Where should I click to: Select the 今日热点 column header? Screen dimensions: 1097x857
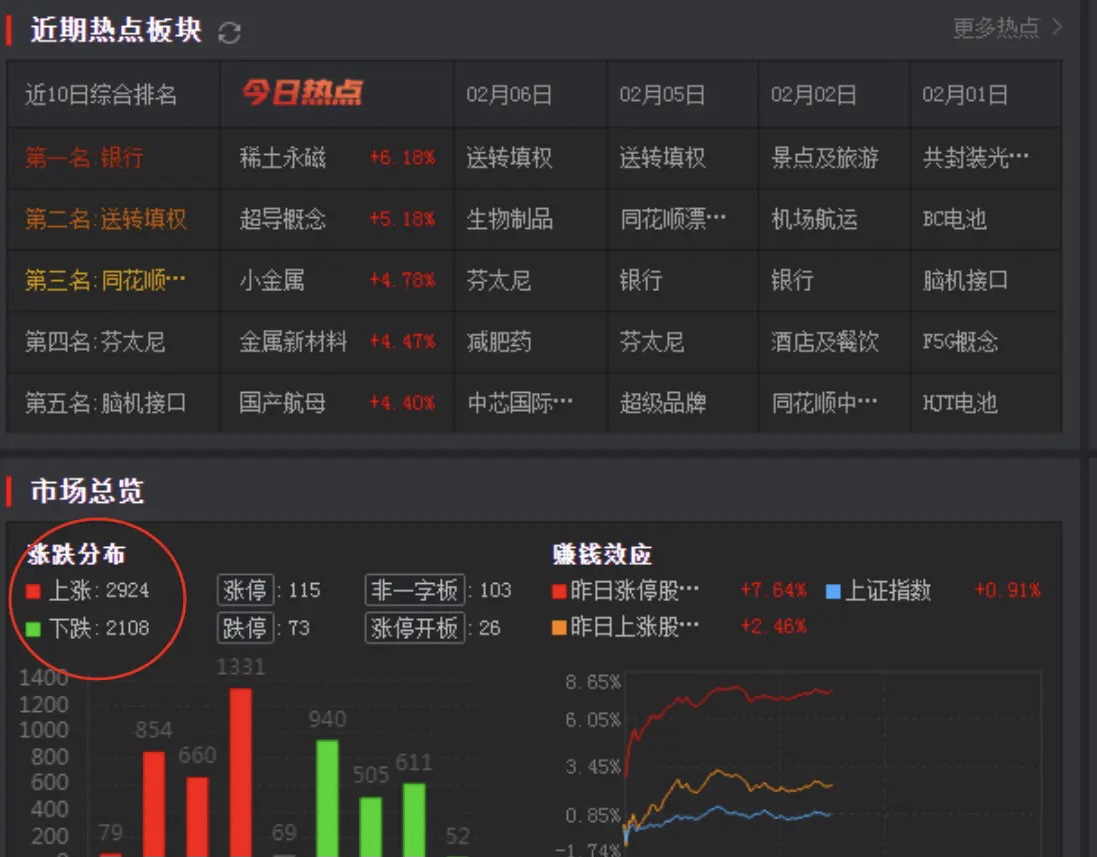pyautogui.click(x=302, y=92)
